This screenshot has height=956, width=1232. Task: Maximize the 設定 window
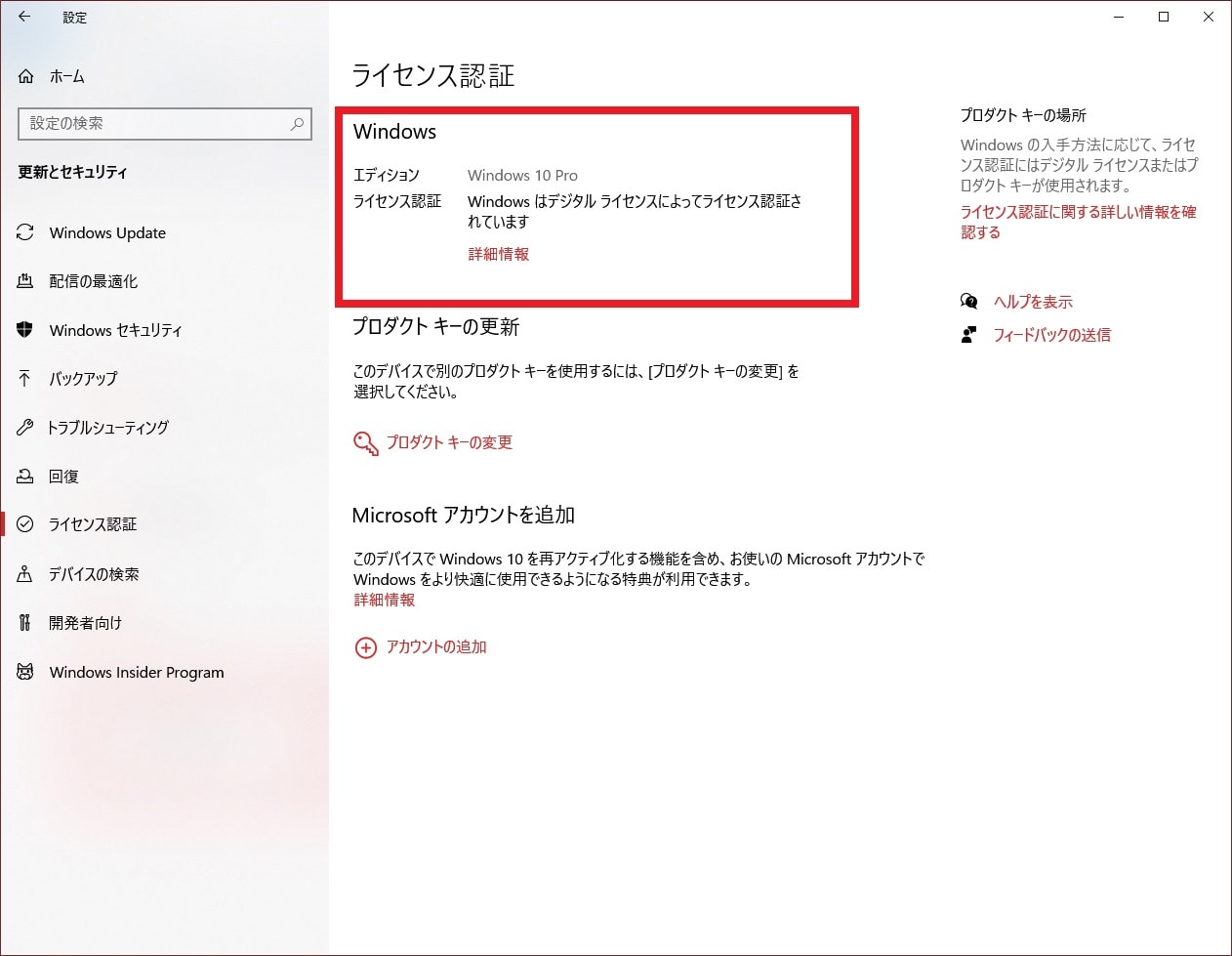click(x=1164, y=17)
